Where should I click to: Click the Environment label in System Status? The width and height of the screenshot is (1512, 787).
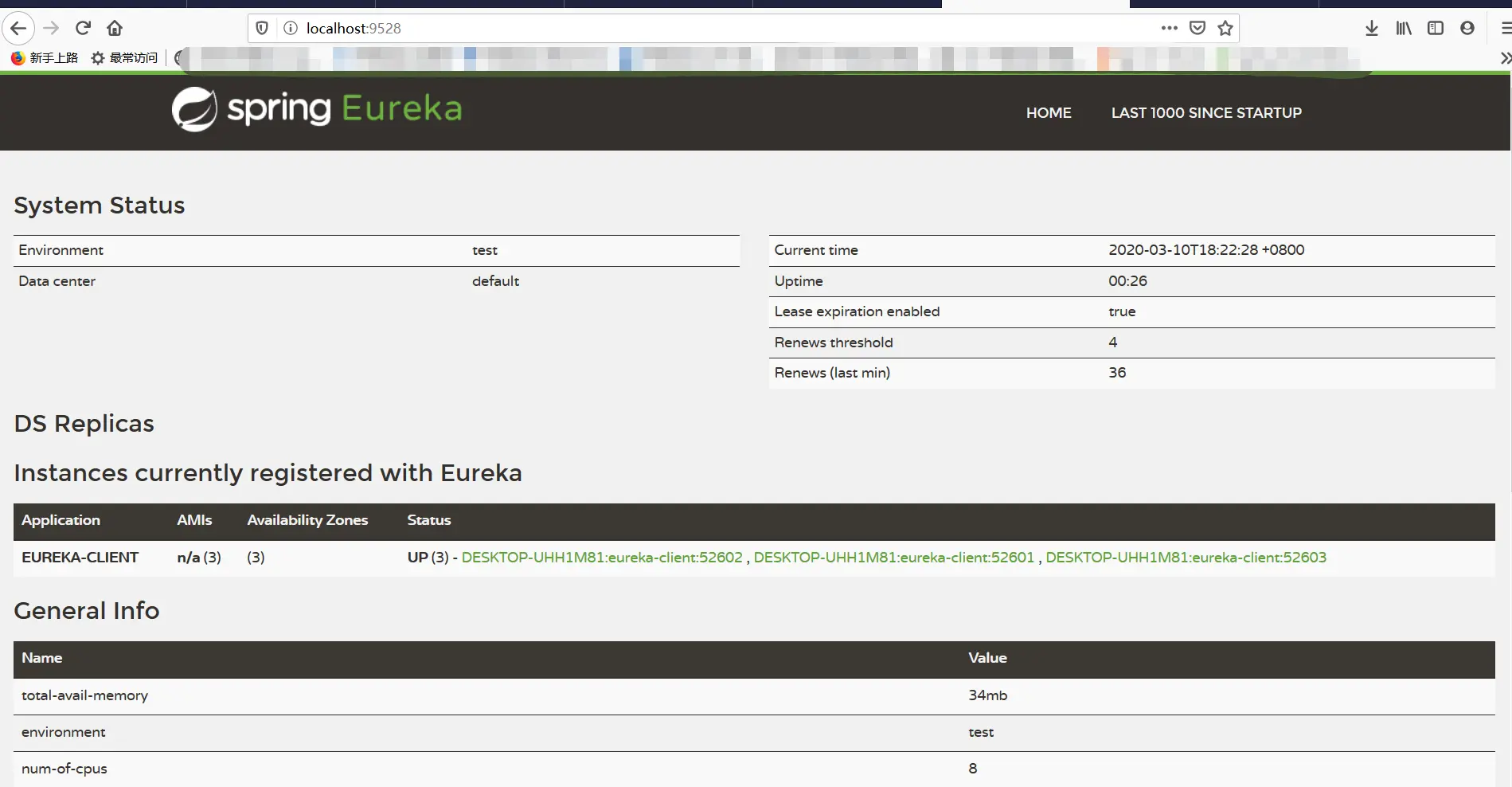pos(61,250)
